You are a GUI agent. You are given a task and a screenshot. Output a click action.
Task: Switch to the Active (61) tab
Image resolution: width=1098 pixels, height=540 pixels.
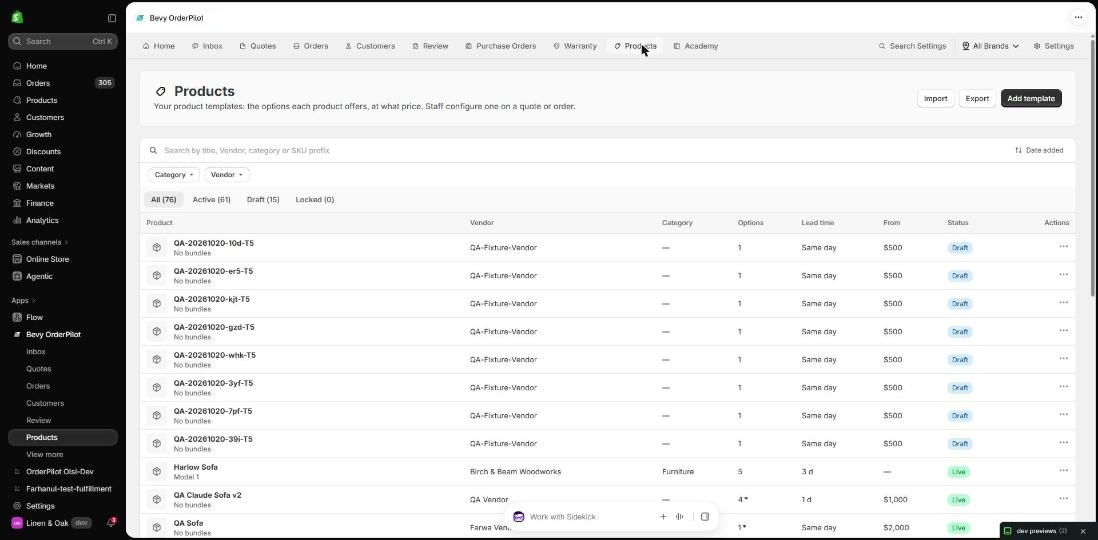click(211, 200)
